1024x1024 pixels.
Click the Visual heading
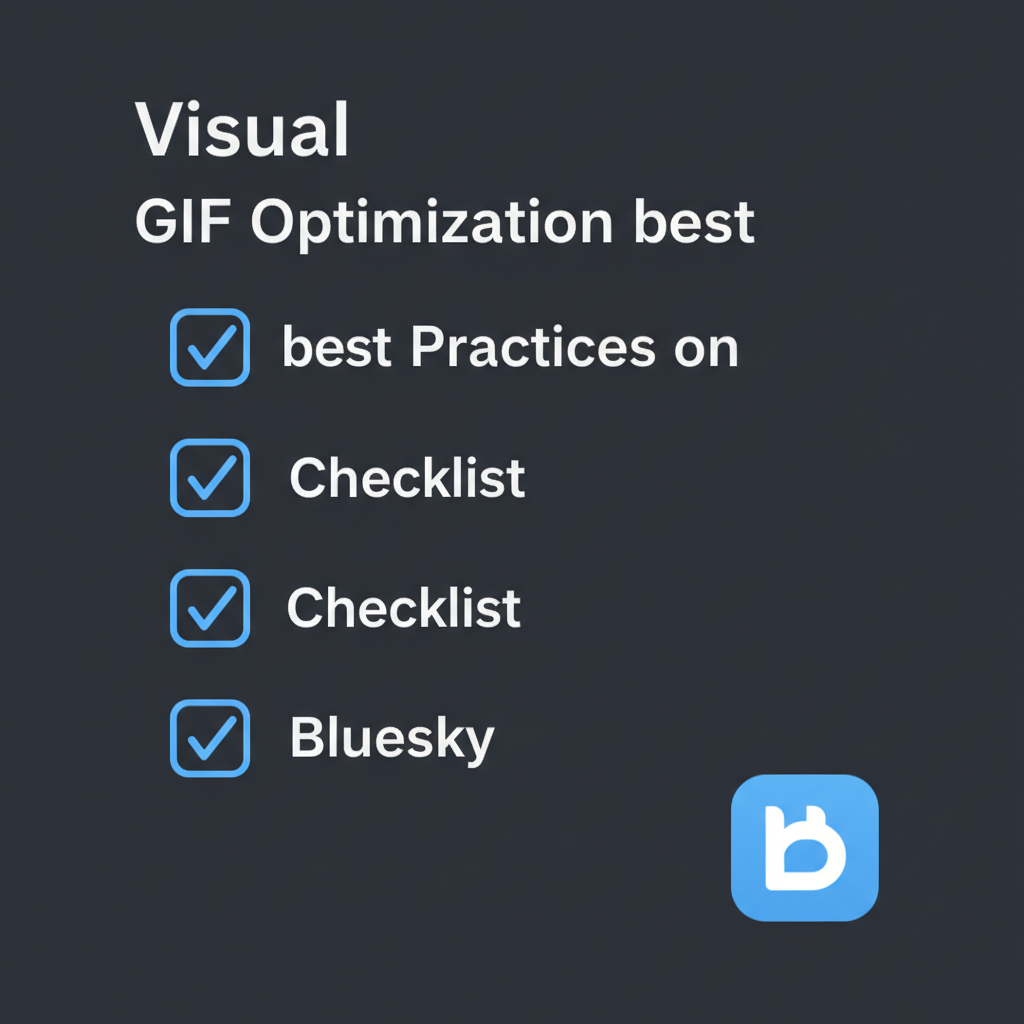pyautogui.click(x=242, y=129)
